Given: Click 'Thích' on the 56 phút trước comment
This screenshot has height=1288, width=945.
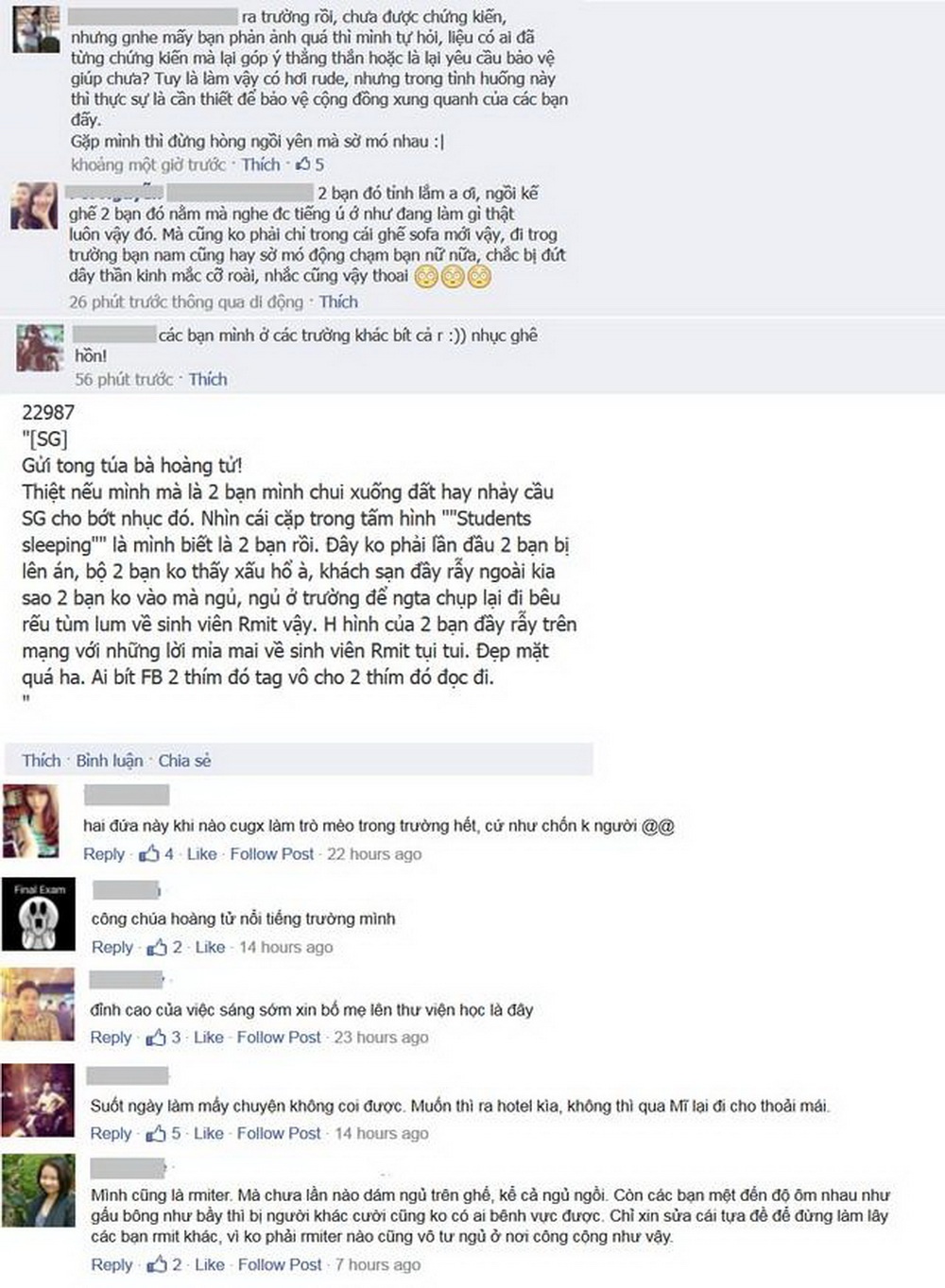Looking at the screenshot, I should click(208, 379).
